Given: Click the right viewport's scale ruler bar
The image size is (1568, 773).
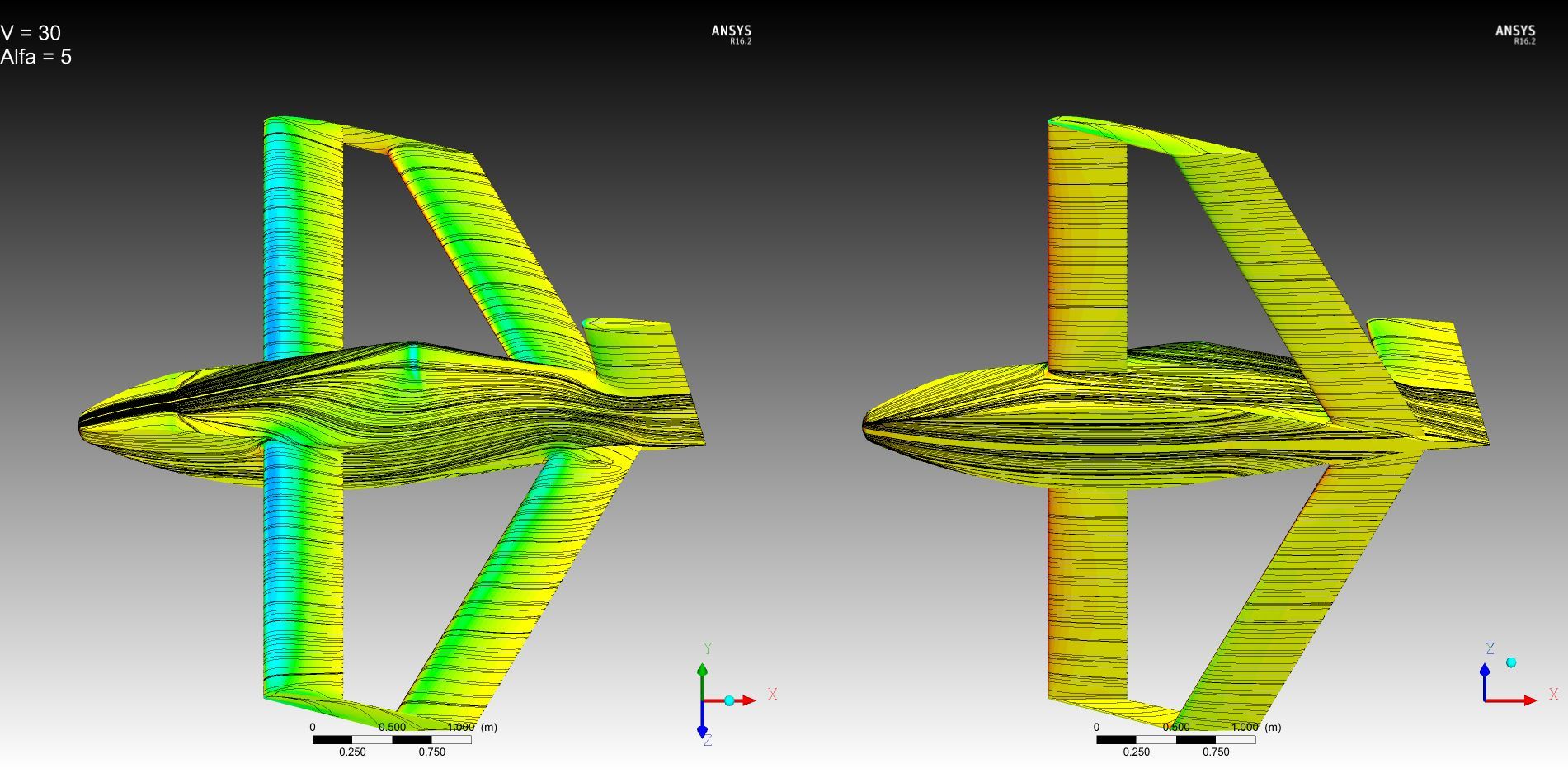Looking at the screenshot, I should pos(1175,739).
